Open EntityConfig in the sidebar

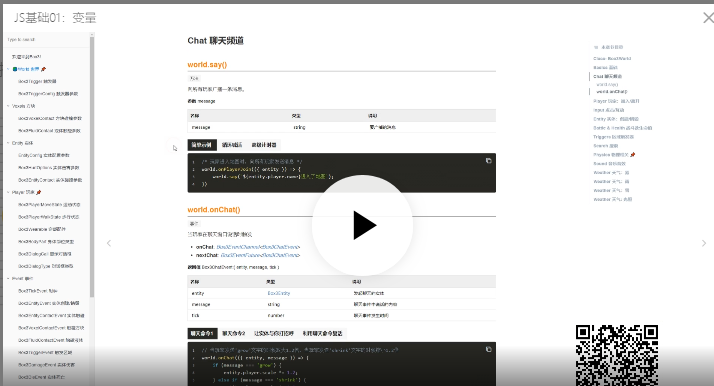tap(44, 155)
